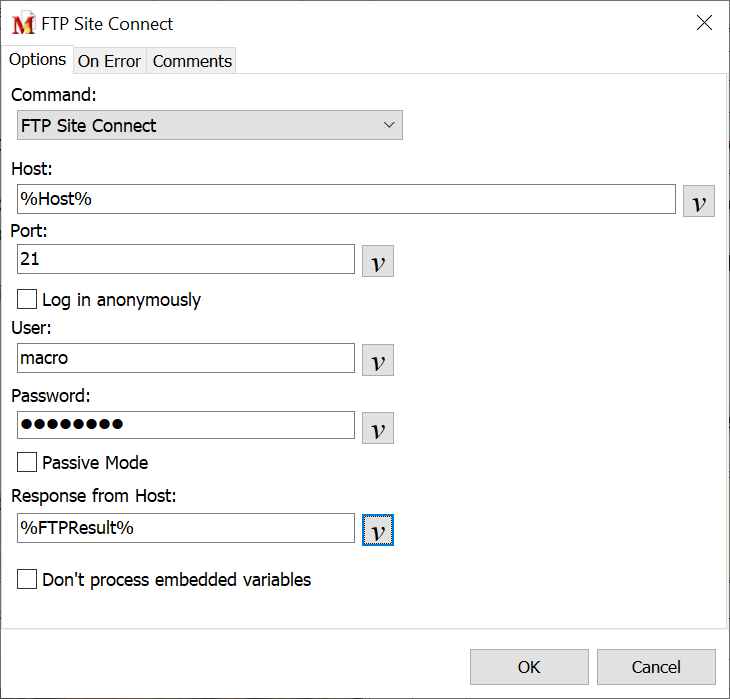Switch to the On Error tab
Viewport: 730px width, 699px height.
tap(109, 61)
